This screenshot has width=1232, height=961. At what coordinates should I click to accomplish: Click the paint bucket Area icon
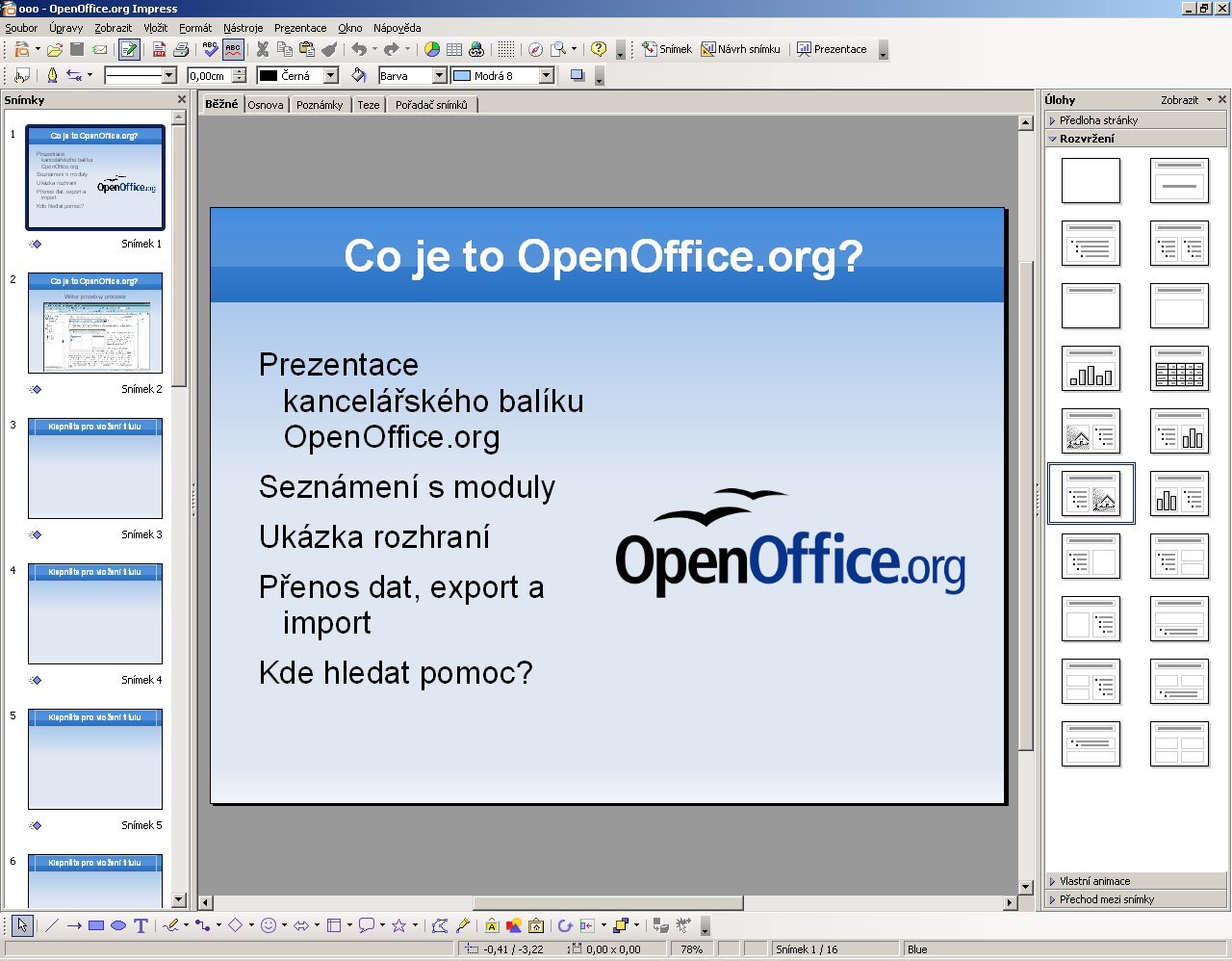(x=359, y=75)
